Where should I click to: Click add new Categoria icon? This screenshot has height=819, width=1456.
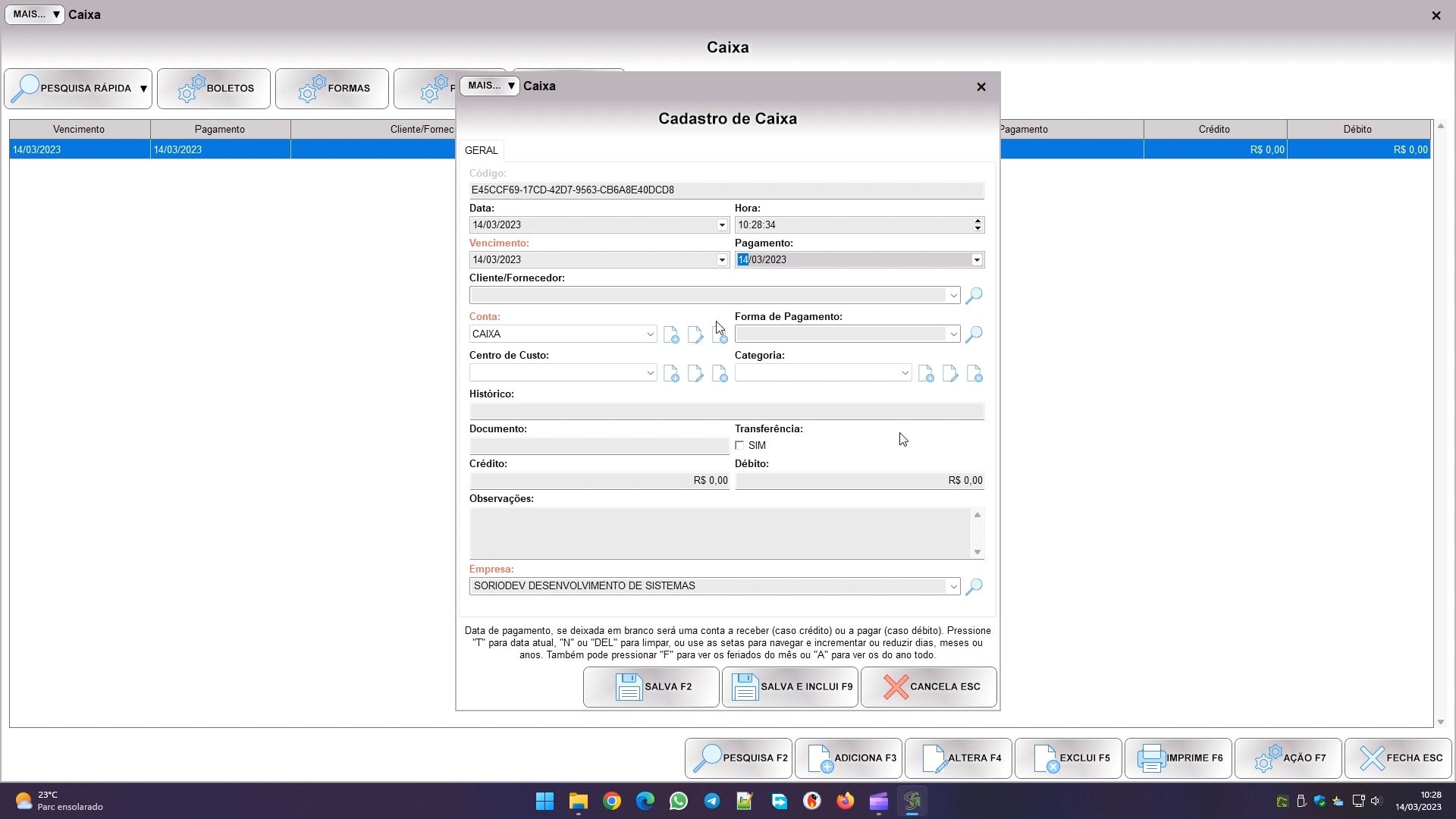tap(925, 373)
